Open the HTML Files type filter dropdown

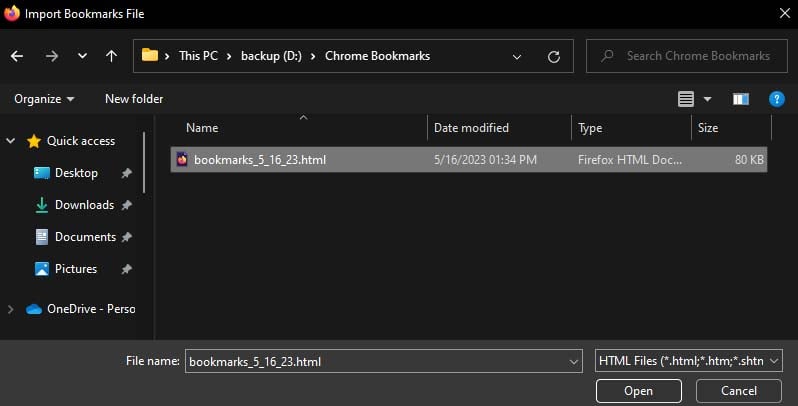tap(688, 361)
